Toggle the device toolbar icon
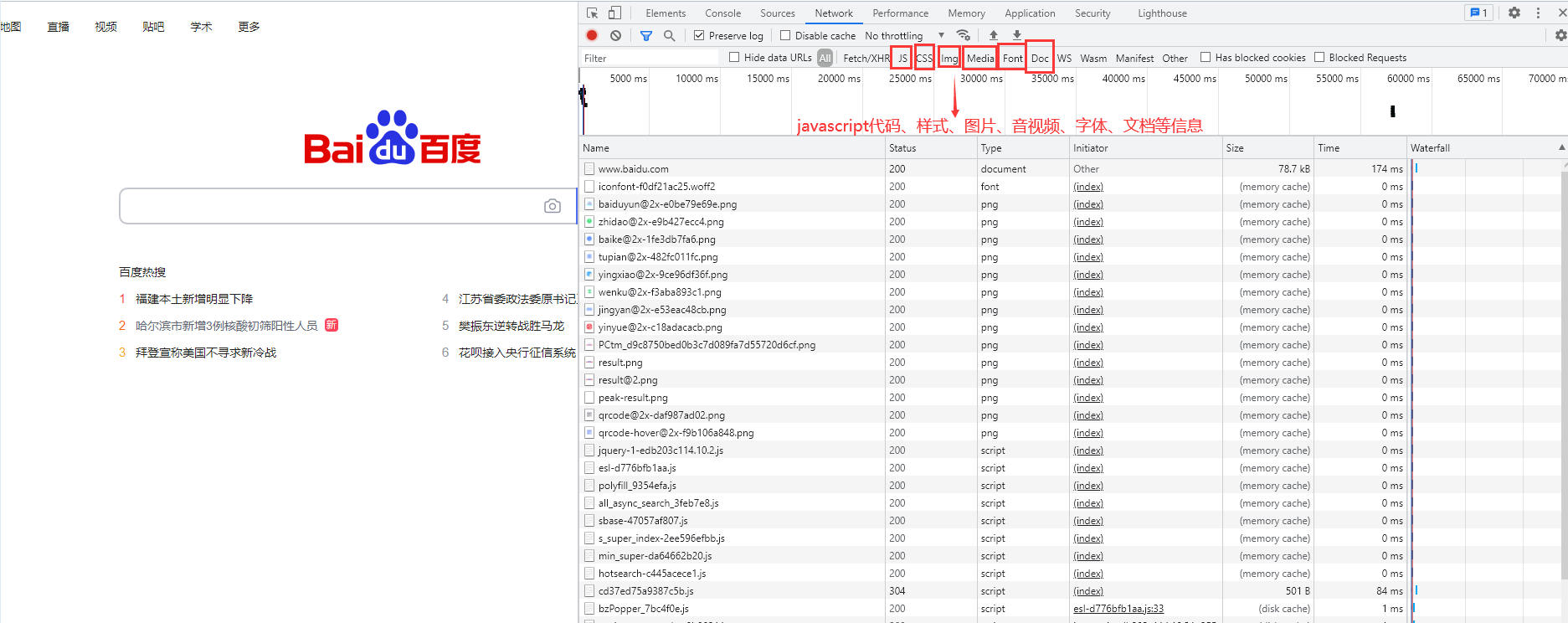1568x623 pixels. point(614,13)
